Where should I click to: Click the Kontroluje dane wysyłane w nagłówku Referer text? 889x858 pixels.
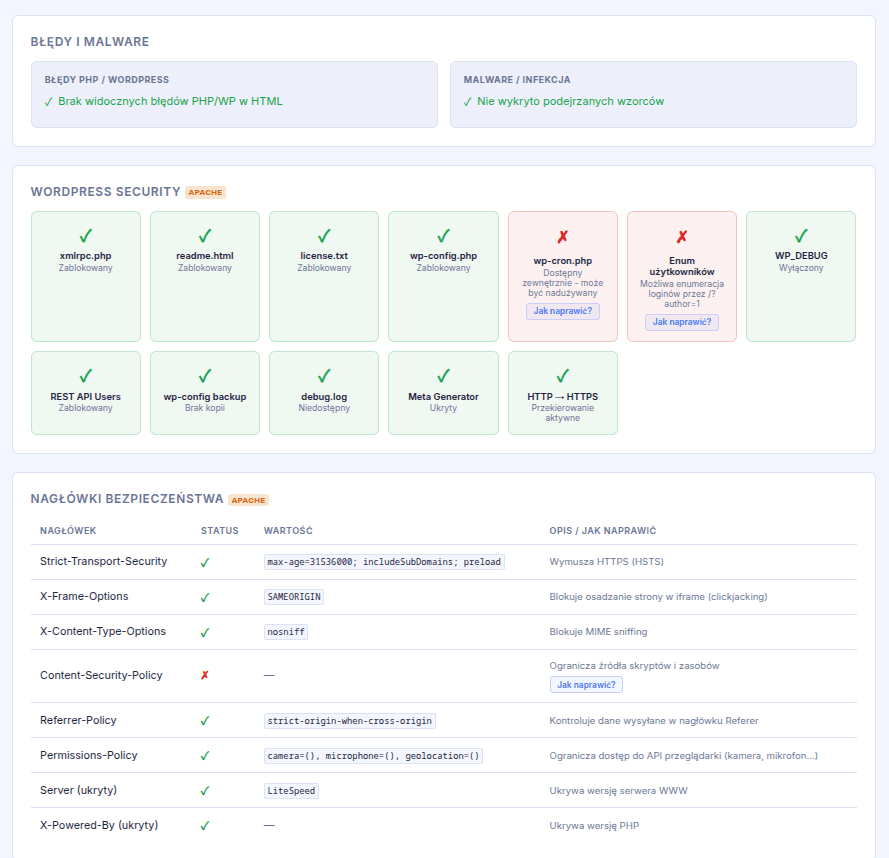tap(654, 721)
